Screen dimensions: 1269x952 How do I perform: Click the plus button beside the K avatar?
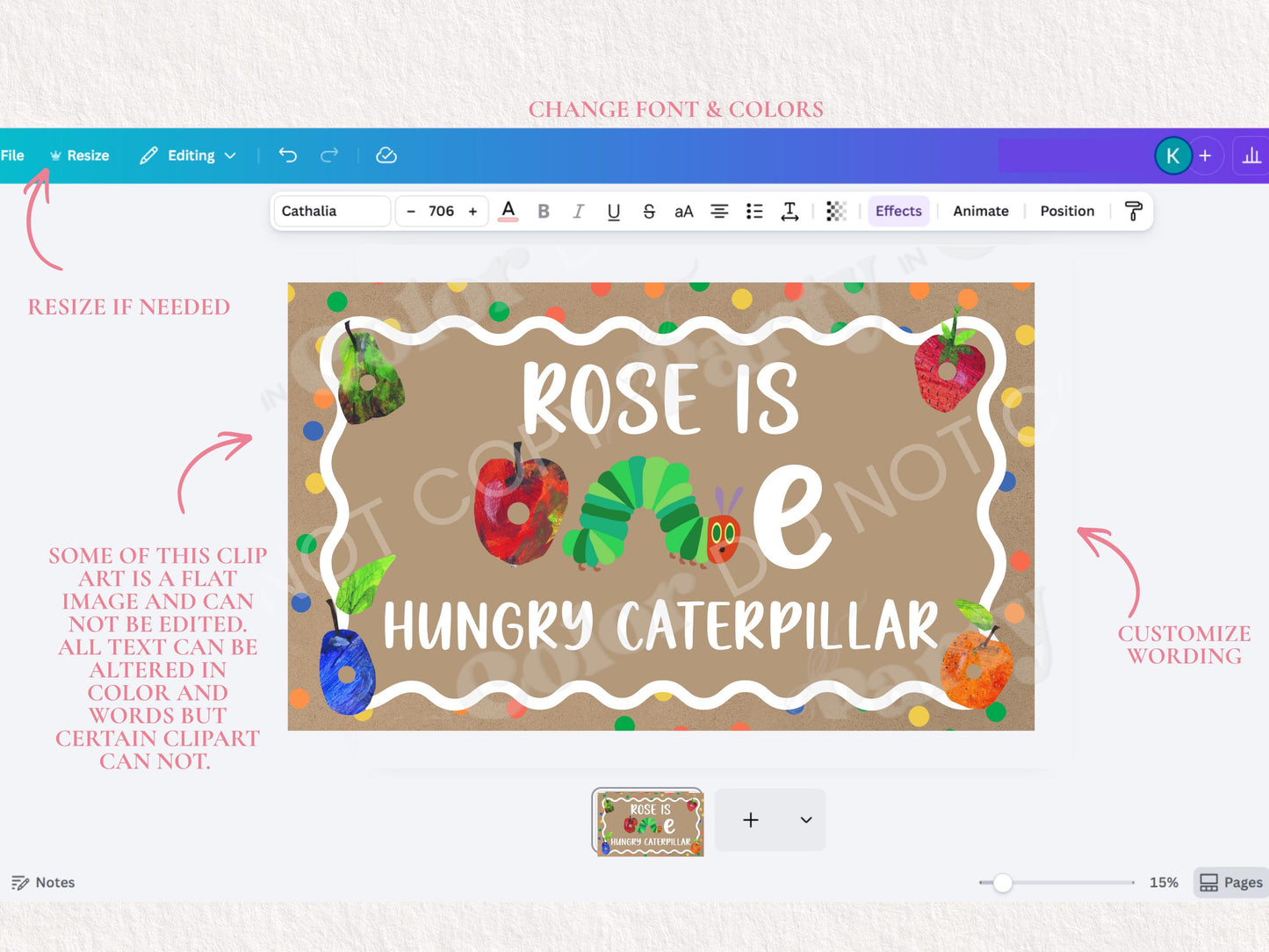click(x=1206, y=155)
